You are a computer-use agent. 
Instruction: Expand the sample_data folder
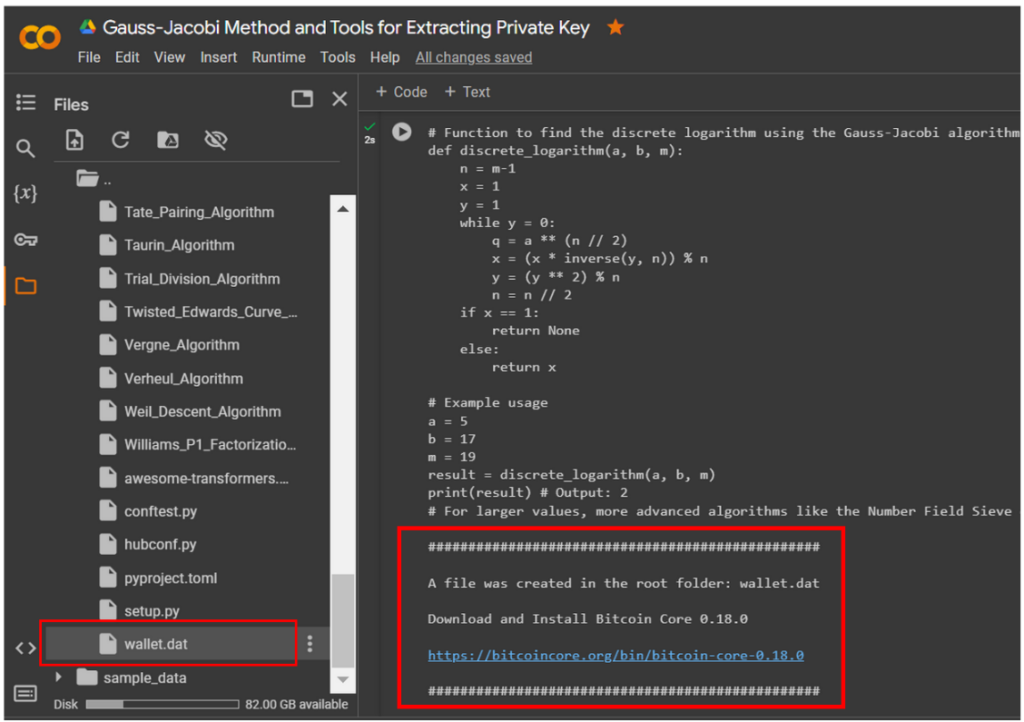pos(59,677)
